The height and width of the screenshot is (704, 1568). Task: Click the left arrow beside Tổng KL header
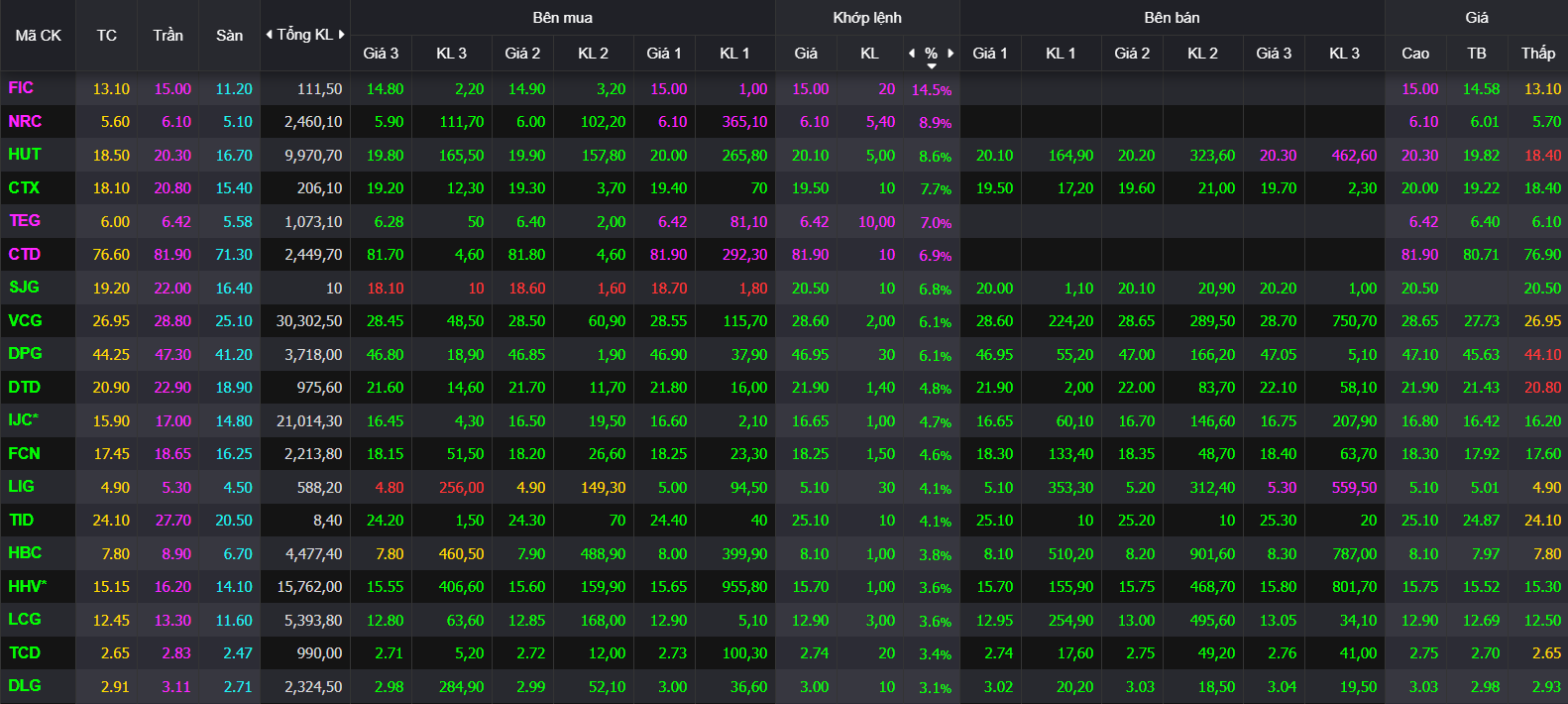[x=269, y=35]
